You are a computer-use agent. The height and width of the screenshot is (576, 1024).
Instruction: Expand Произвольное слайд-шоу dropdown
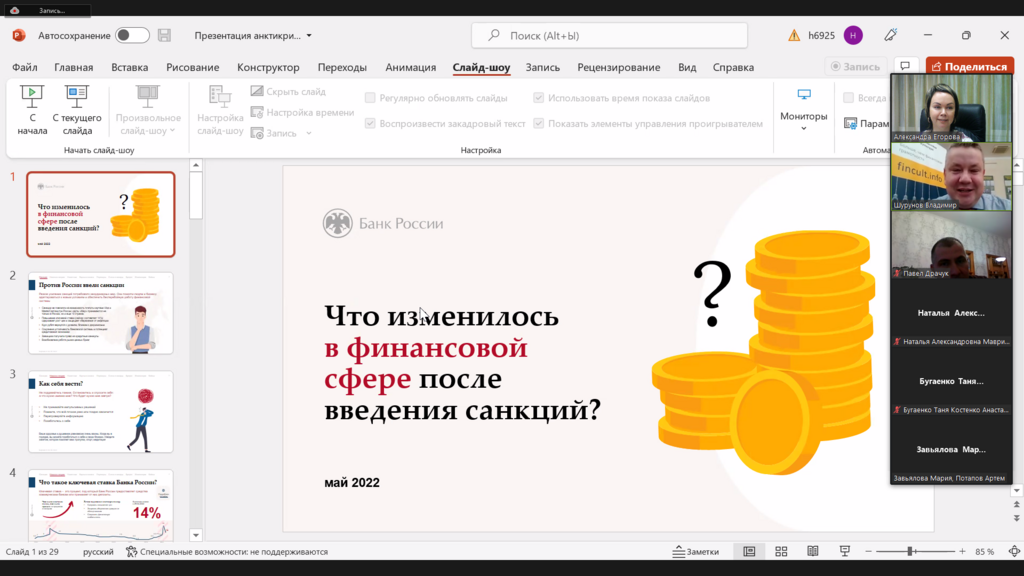172,131
